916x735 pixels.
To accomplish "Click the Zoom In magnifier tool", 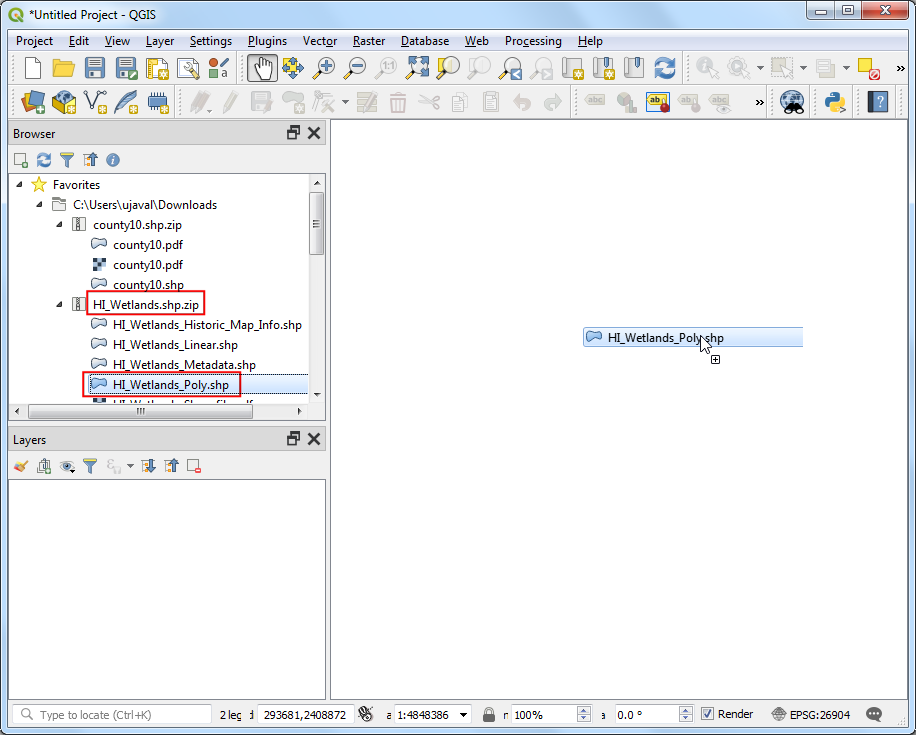I will [x=324, y=68].
